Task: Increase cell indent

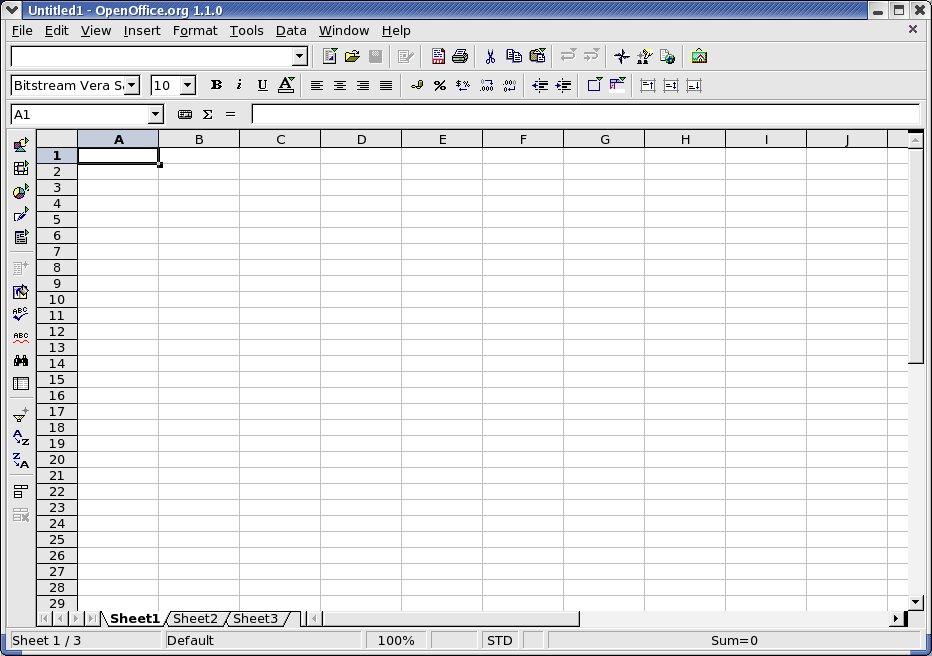Action: 563,85
